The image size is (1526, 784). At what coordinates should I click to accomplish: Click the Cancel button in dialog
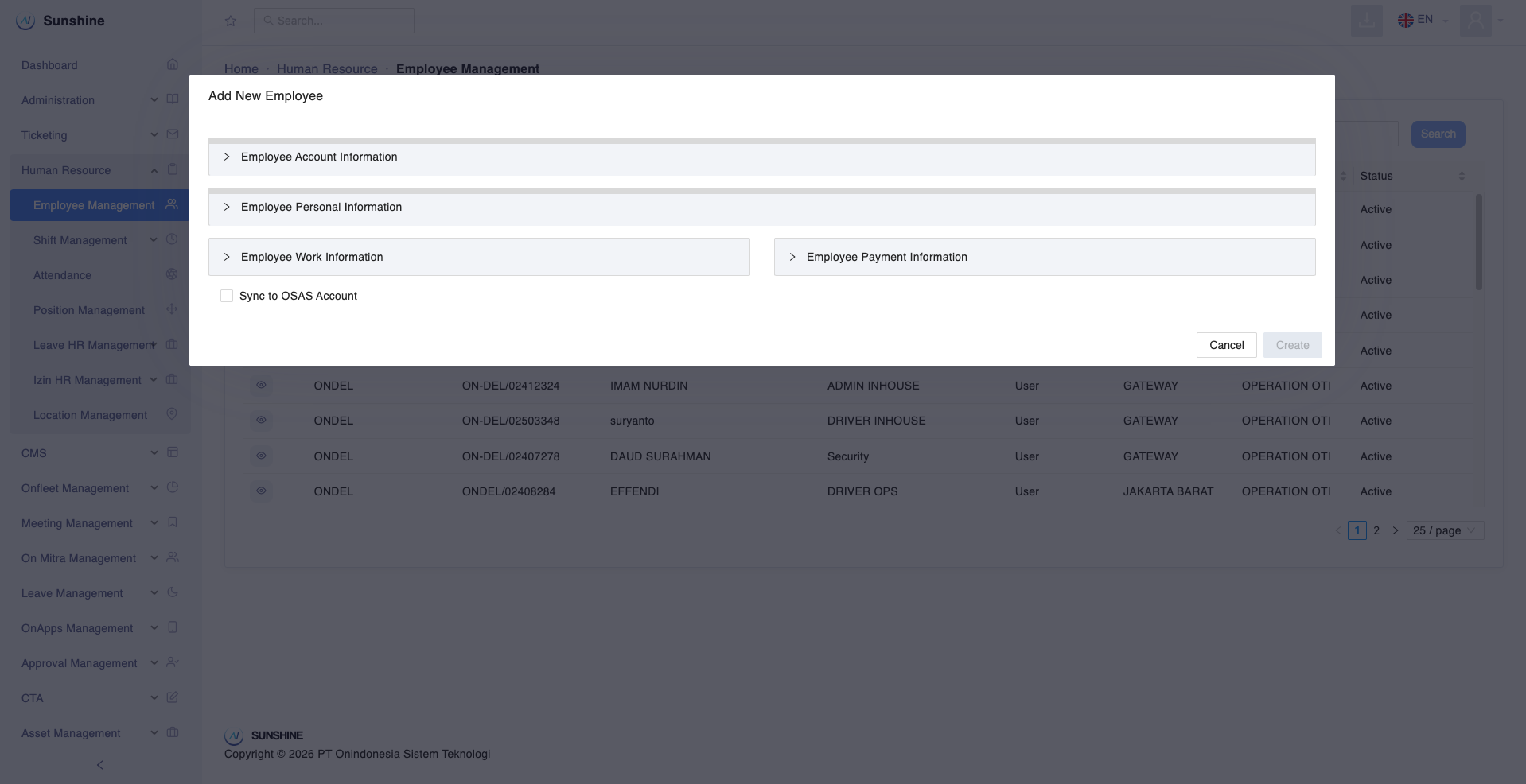(x=1226, y=345)
